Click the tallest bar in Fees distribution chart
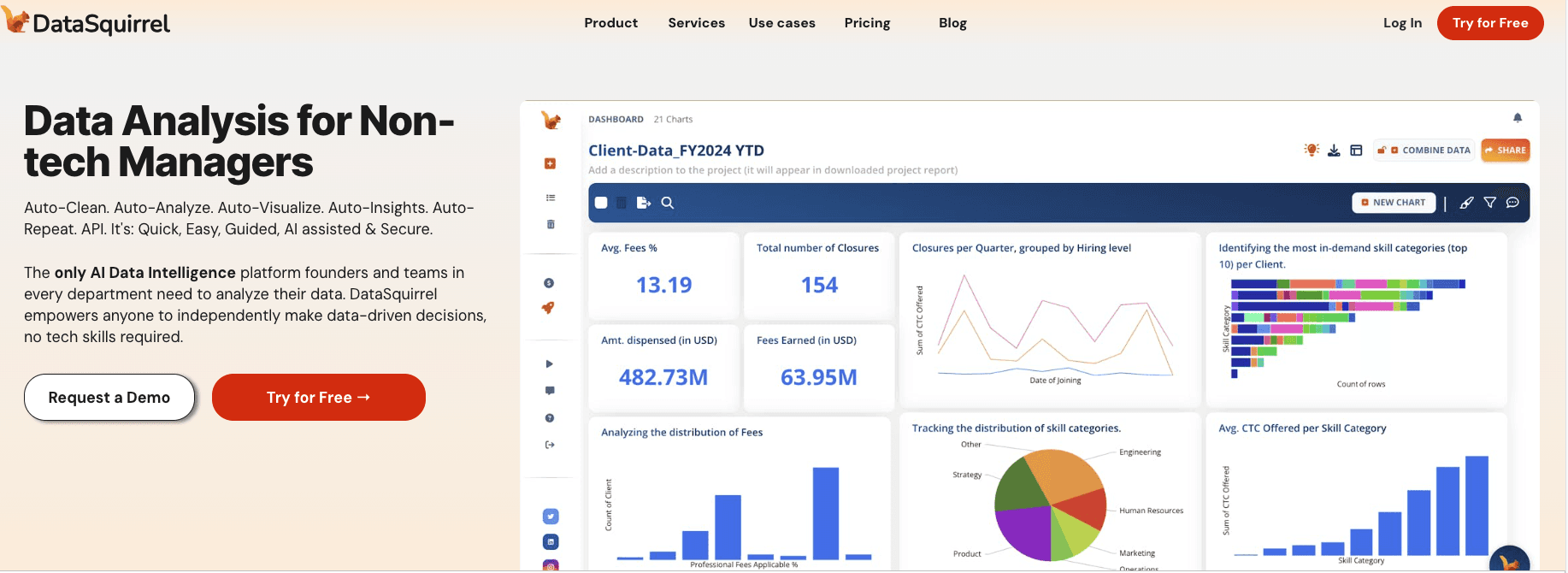 click(x=825, y=513)
